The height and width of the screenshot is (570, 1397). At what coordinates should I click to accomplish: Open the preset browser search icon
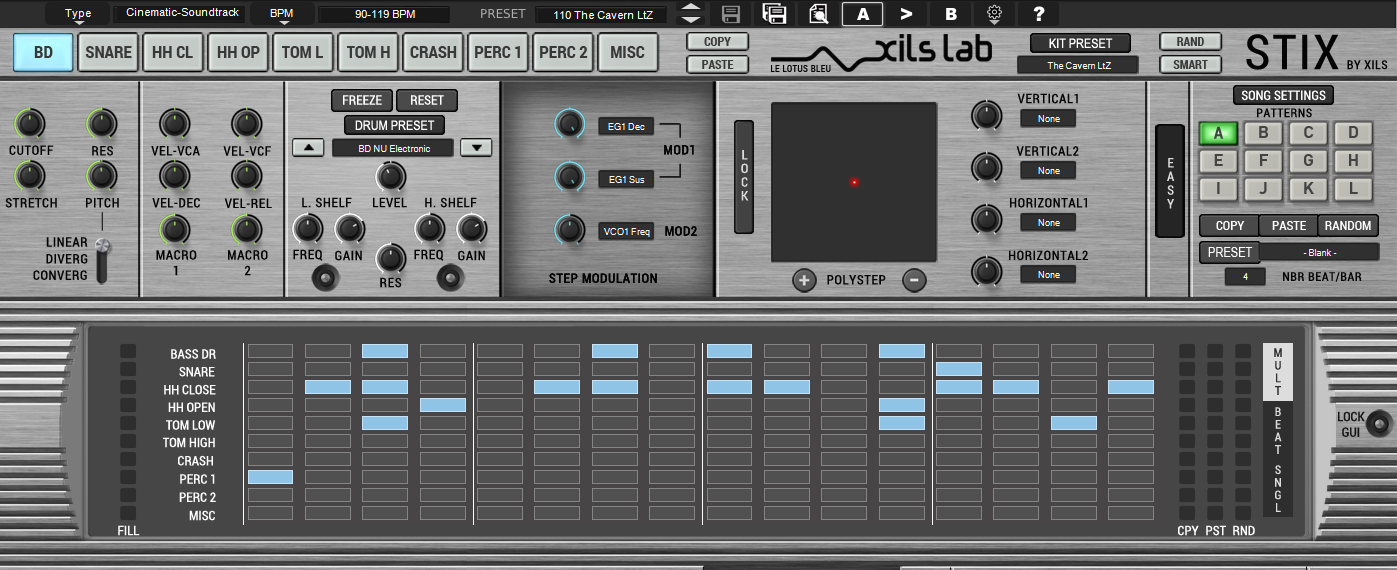(x=817, y=14)
